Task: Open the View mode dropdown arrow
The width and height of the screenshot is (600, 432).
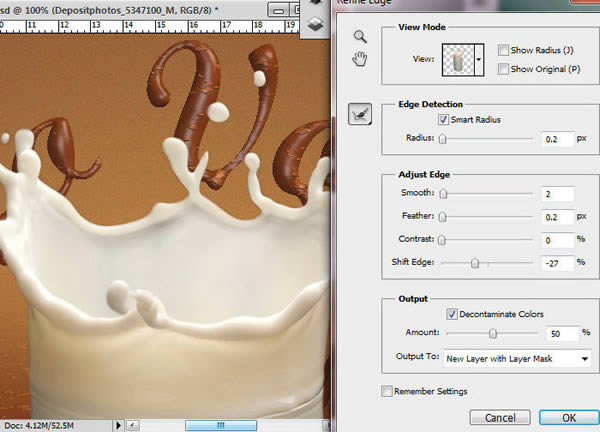Action: 479,60
